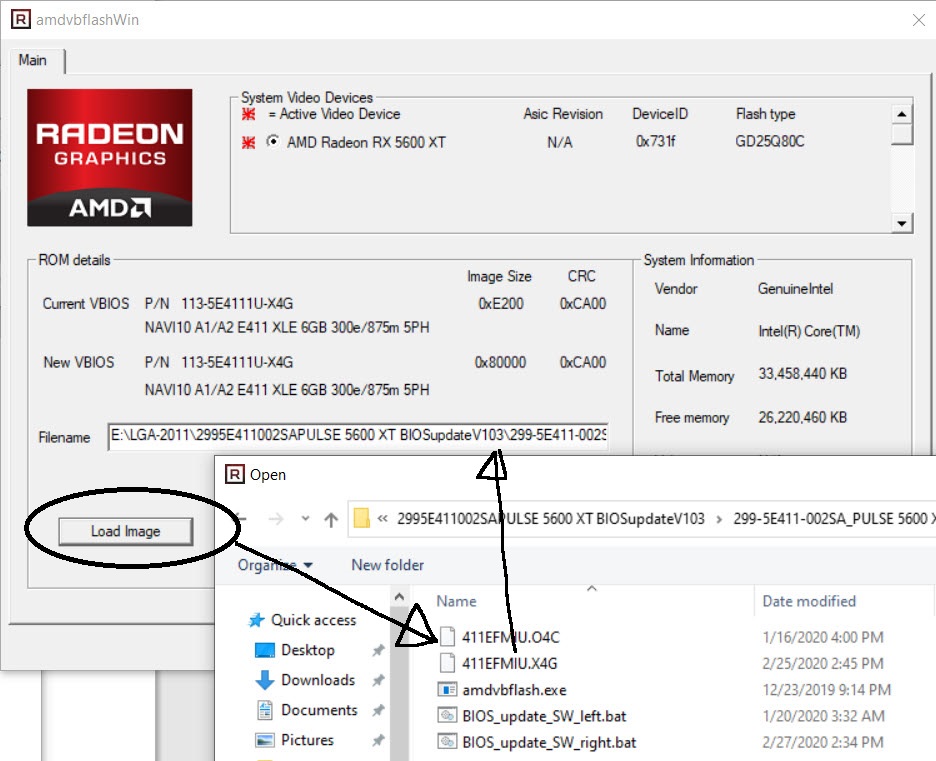Click Free memory value 26,220,460 KB
The height and width of the screenshot is (761, 936).
coord(802,417)
